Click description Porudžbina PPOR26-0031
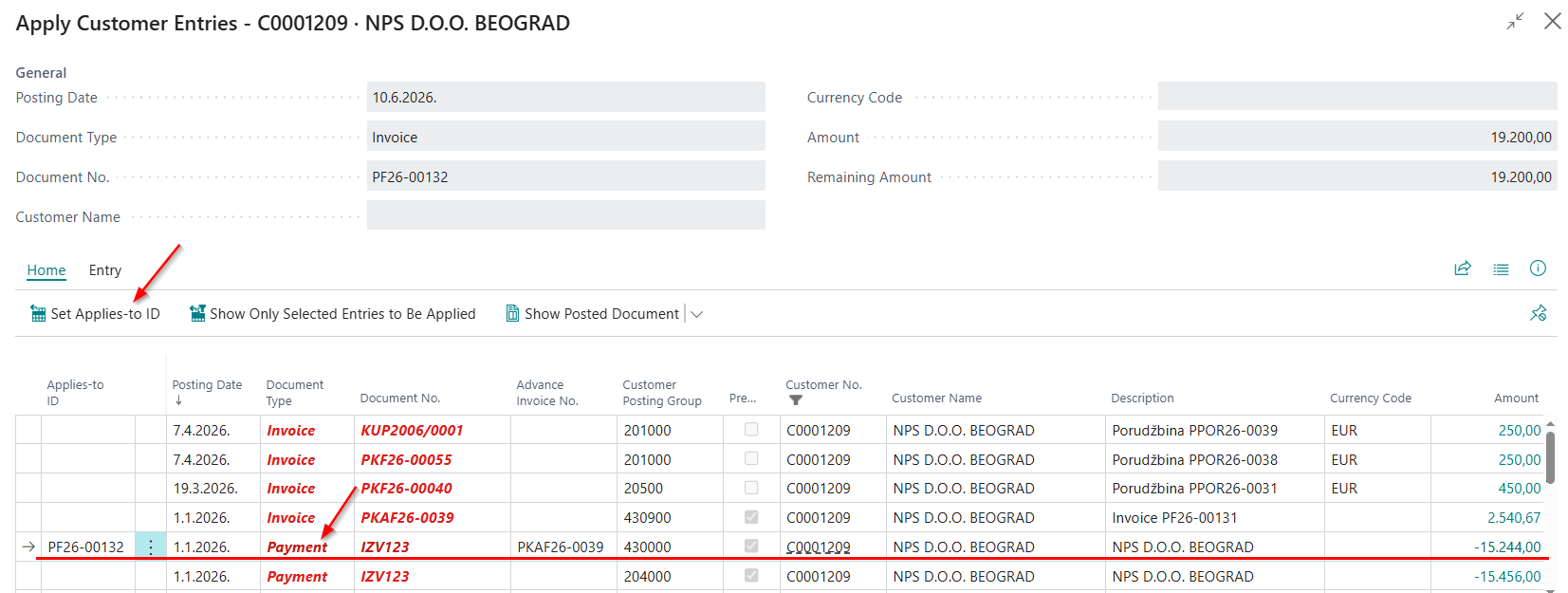 (1194, 488)
